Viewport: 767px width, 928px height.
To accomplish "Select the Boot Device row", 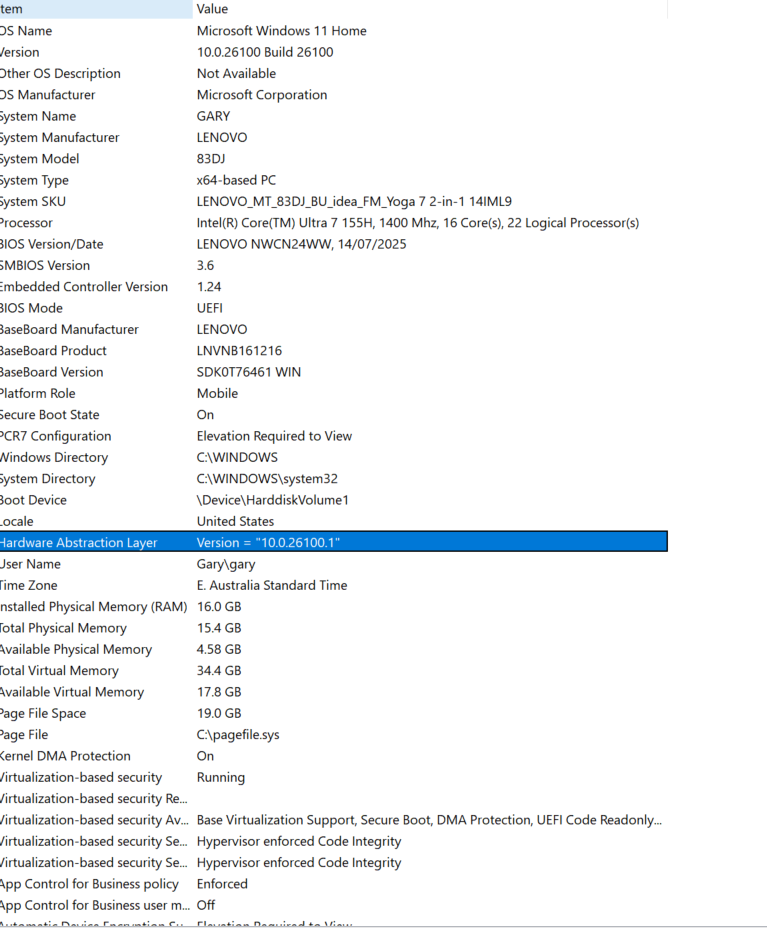I will 334,500.
